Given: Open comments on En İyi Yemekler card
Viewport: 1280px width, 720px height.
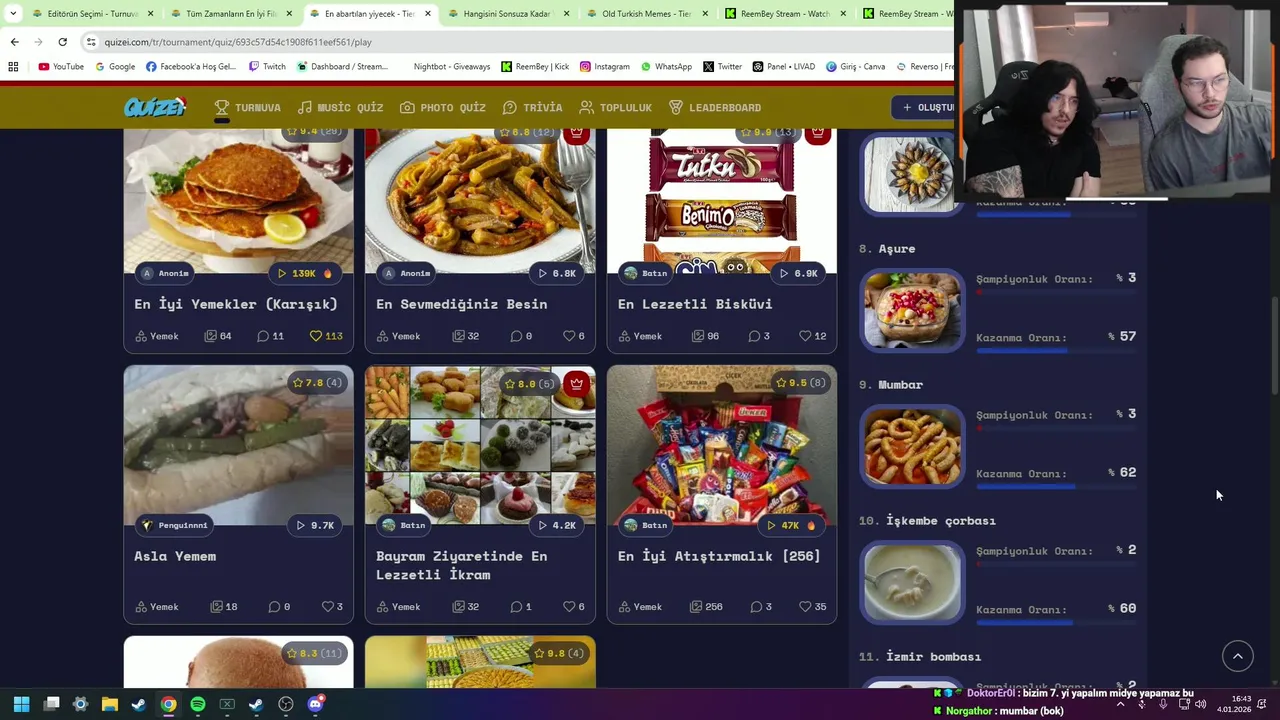Looking at the screenshot, I should (270, 336).
